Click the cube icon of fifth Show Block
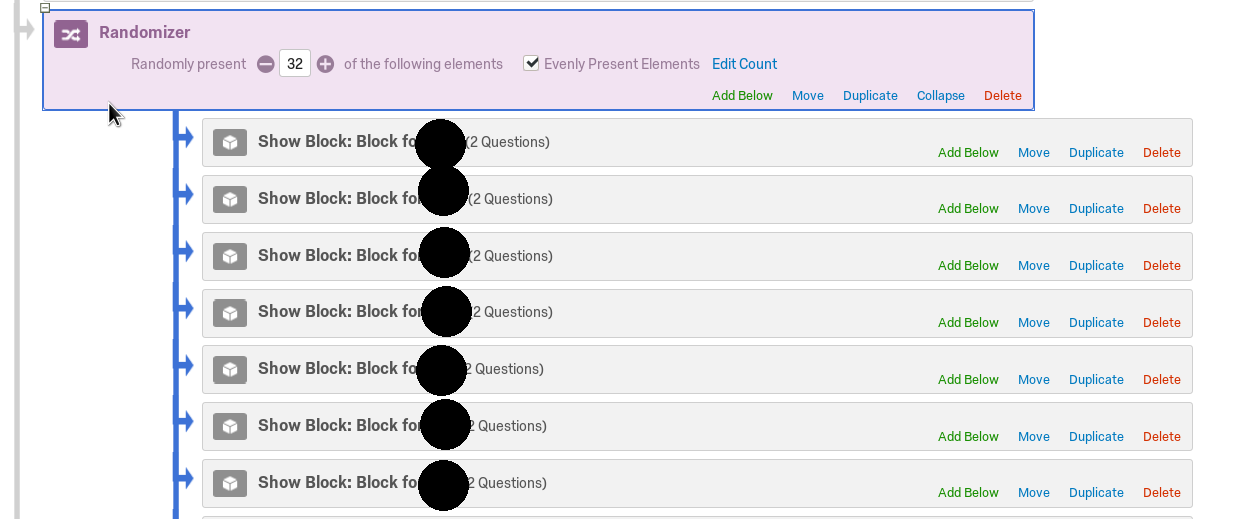This screenshot has width=1240, height=519. 230,370
